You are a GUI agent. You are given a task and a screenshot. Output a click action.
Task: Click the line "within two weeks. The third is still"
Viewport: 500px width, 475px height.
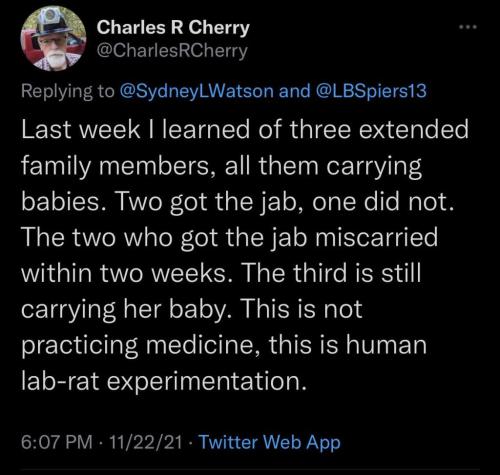pyautogui.click(x=221, y=273)
